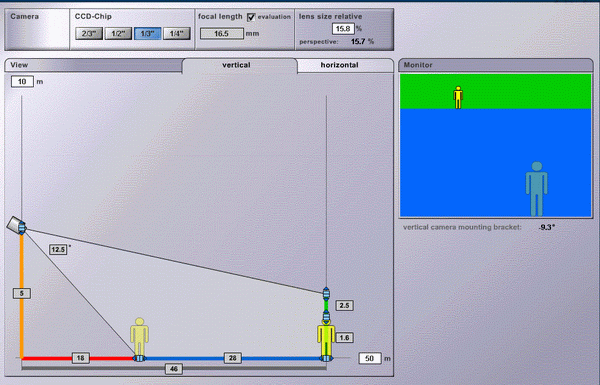Select the 1/2" CCD chip button

118,34
